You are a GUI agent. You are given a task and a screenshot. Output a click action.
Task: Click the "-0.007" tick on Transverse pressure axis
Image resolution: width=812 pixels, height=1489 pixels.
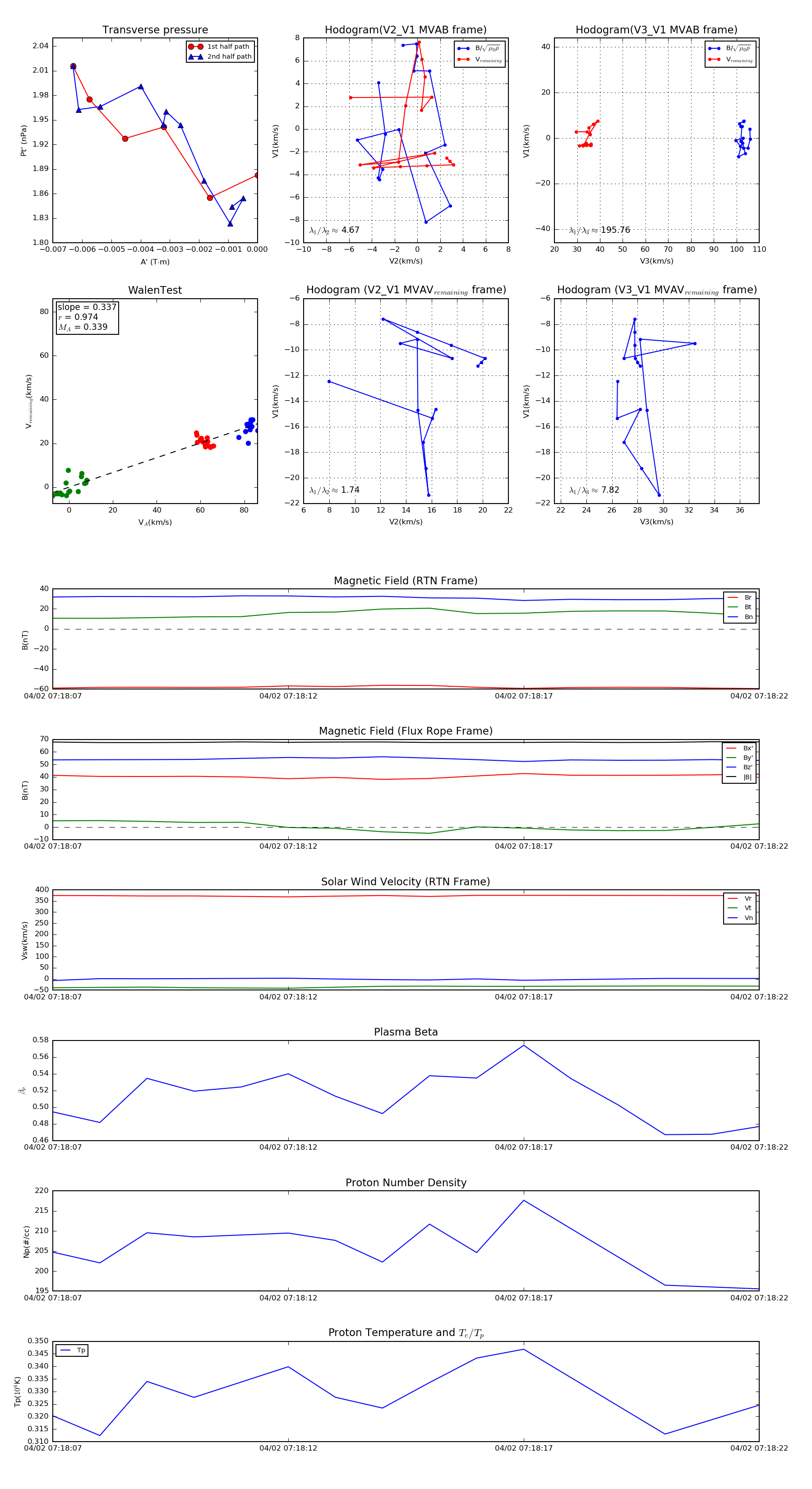point(53,250)
